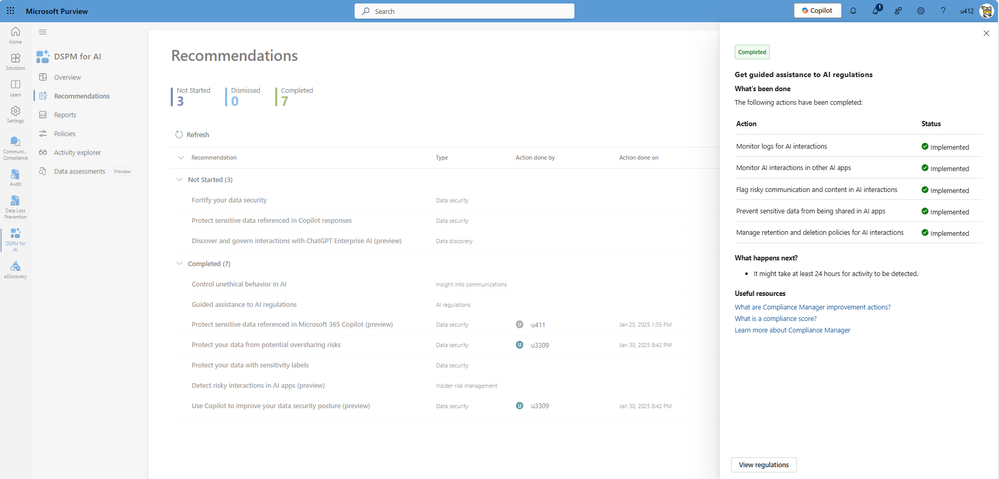Image resolution: width=999 pixels, height=479 pixels.
Task: Click the Dismissed count 0
Action: pyautogui.click(x=235, y=101)
